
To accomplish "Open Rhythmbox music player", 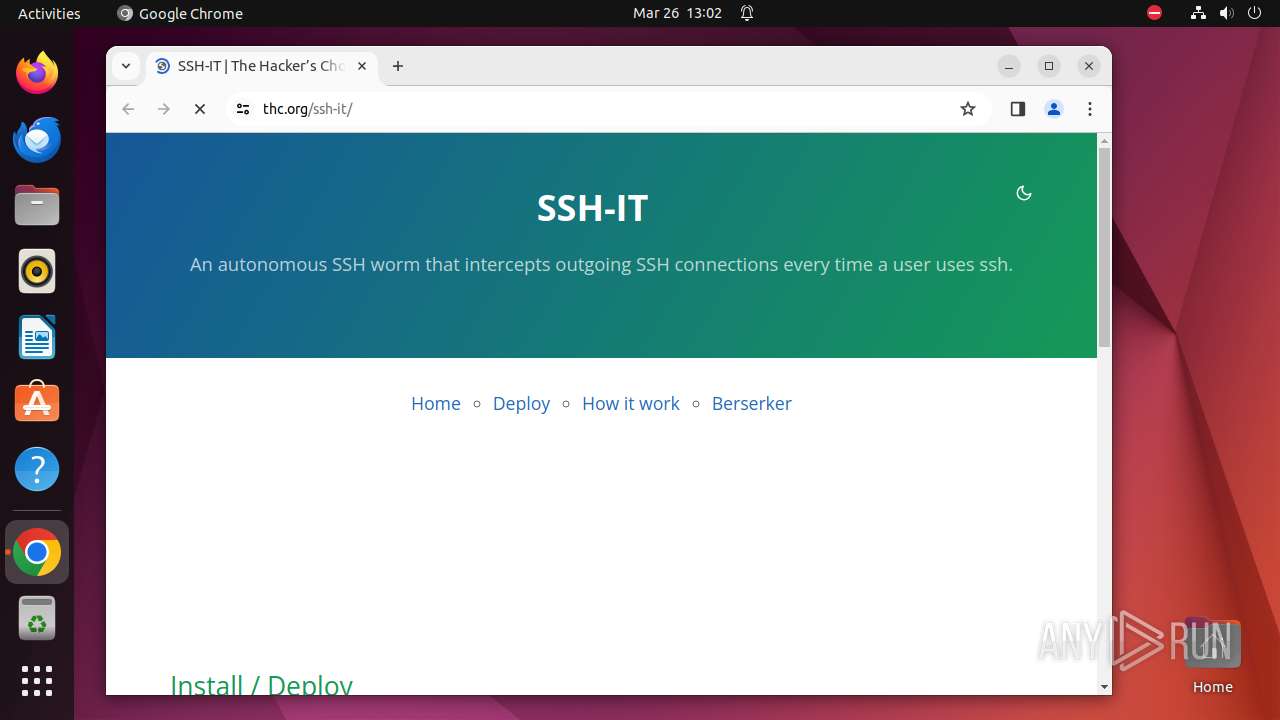I will [37, 272].
